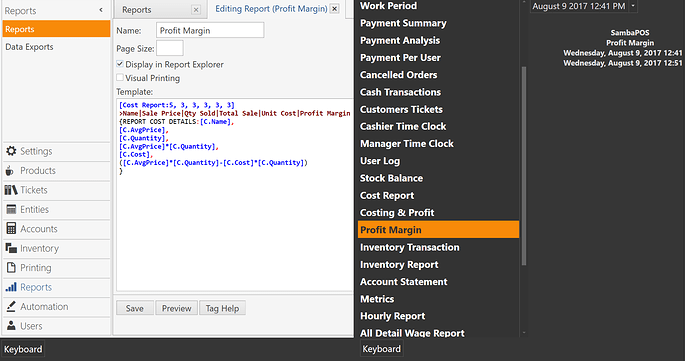Open Printing via its document icon

pyautogui.click(x=11, y=267)
